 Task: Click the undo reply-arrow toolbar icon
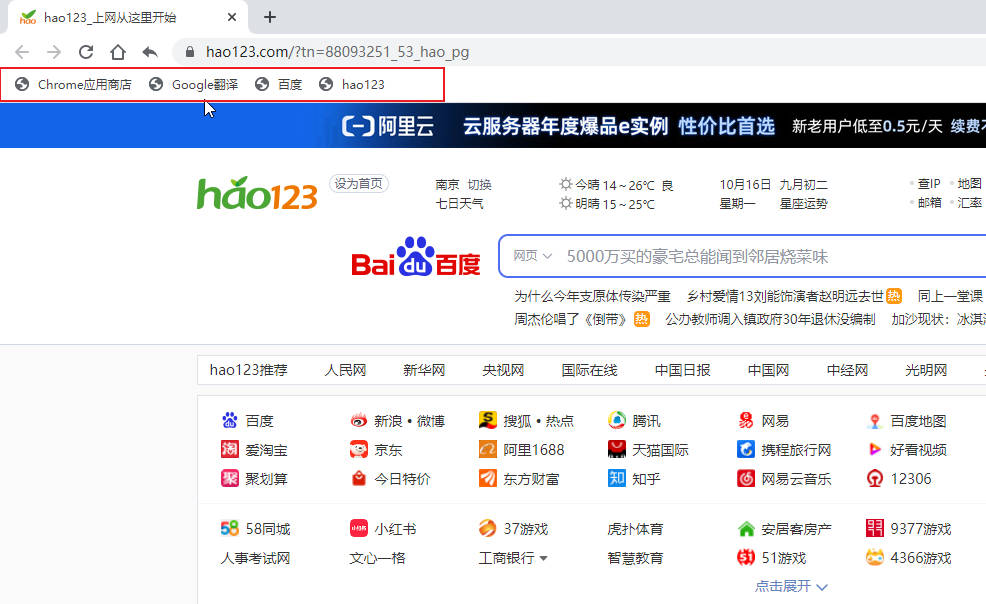coord(150,52)
